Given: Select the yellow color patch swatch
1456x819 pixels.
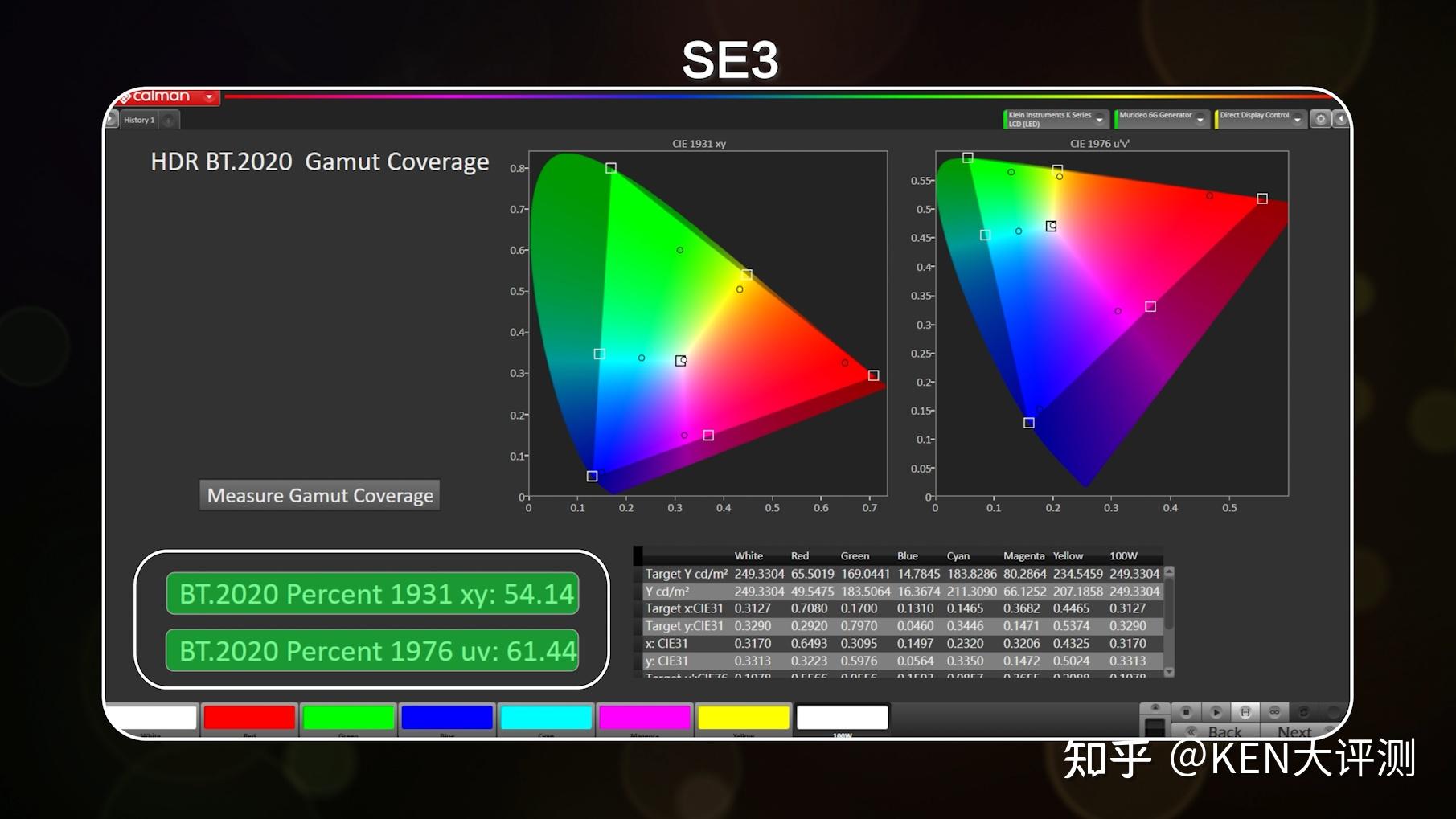Looking at the screenshot, I should [x=744, y=717].
